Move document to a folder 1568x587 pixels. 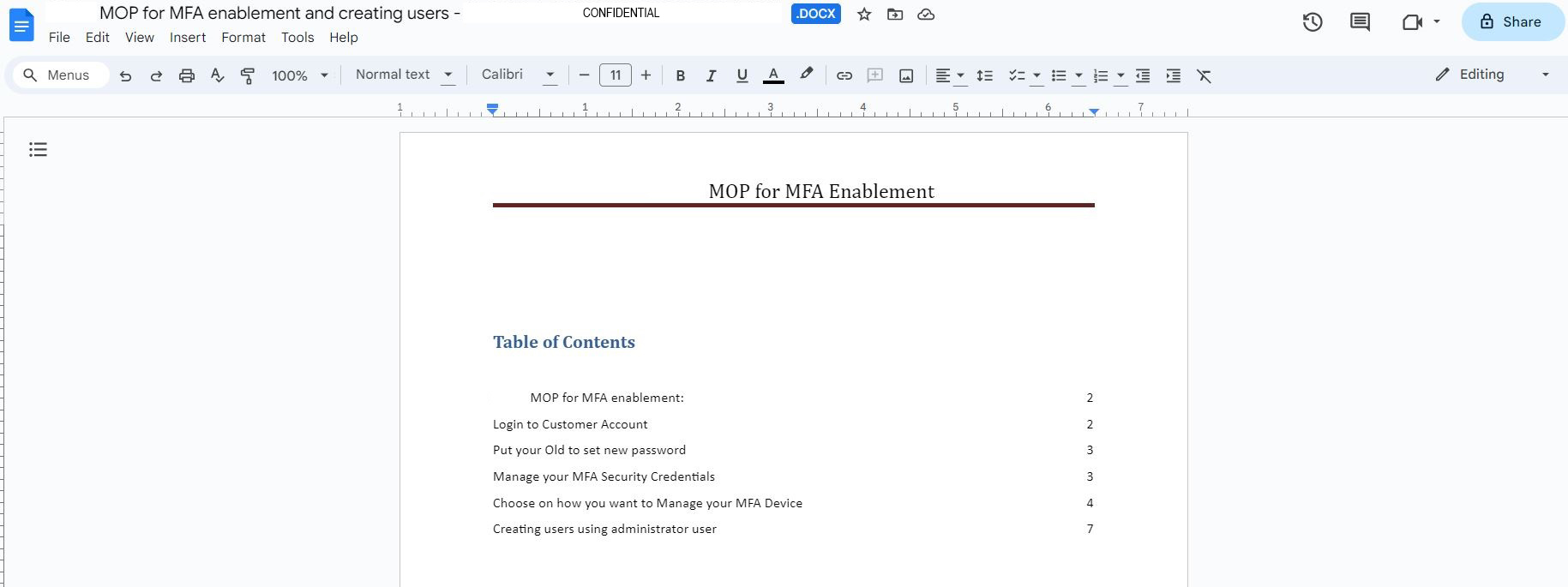tap(895, 15)
